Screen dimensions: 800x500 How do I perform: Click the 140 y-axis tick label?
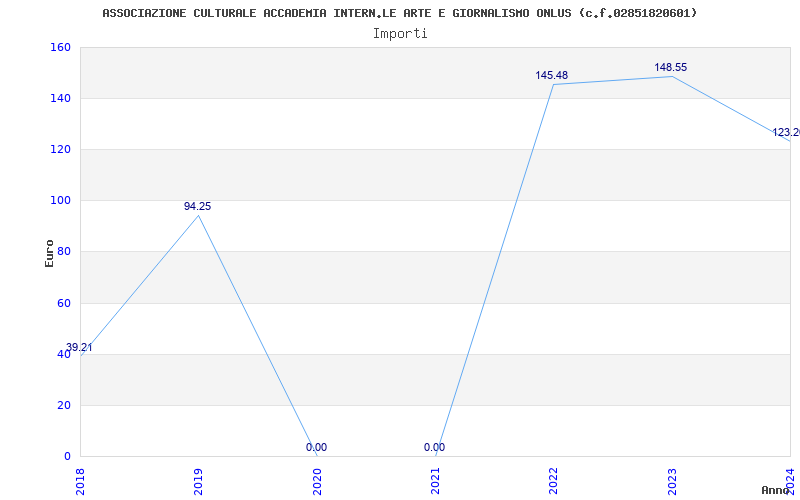(60, 98)
